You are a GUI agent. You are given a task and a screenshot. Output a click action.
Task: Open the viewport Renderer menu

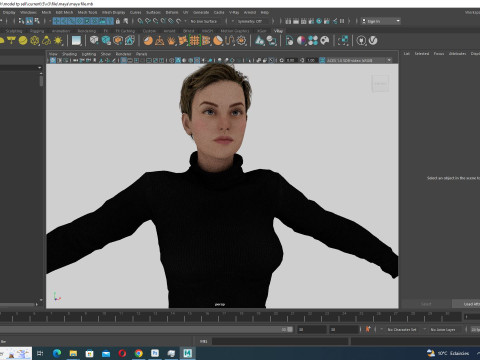(123, 54)
